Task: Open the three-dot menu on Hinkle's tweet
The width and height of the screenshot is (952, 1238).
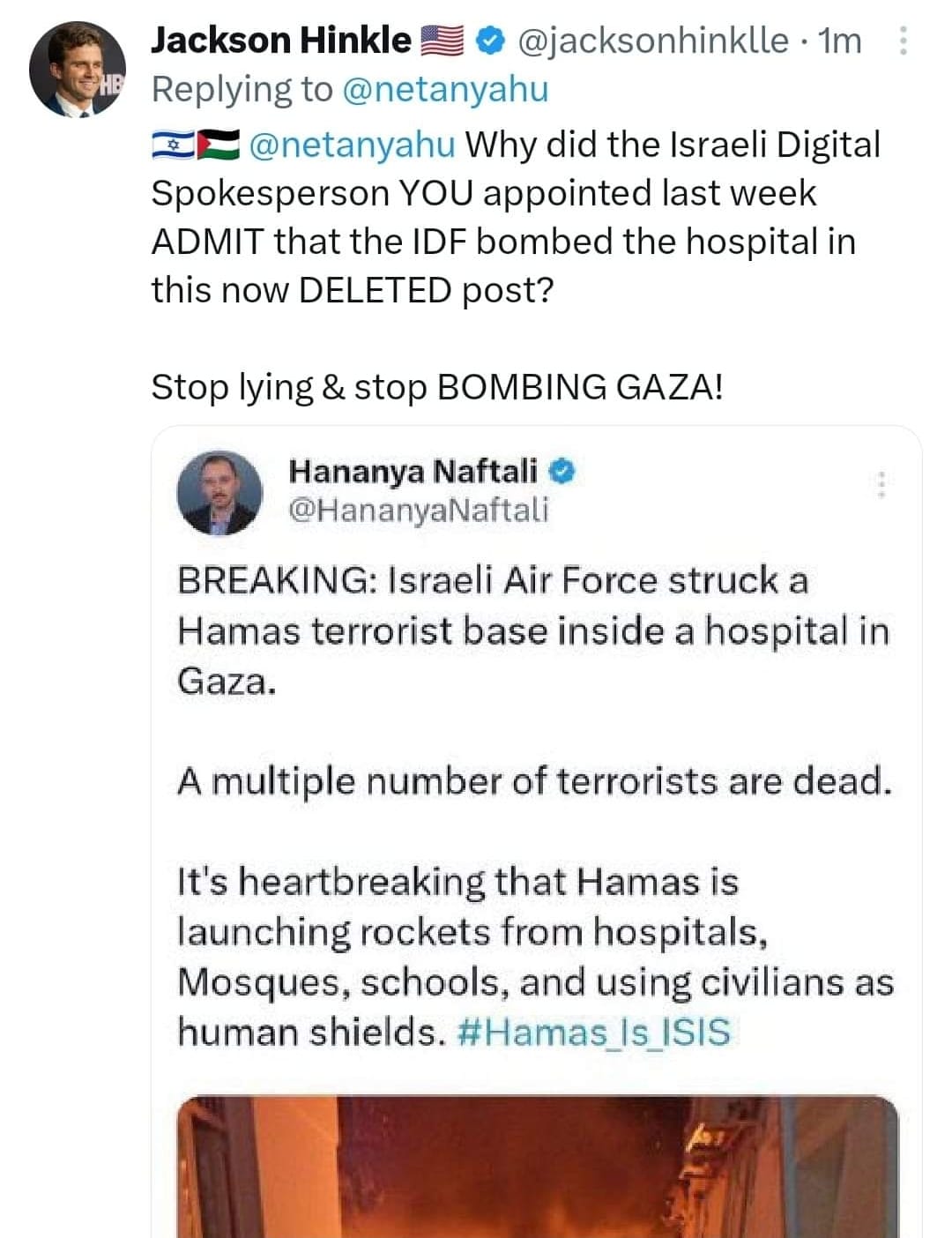Action: (x=904, y=41)
